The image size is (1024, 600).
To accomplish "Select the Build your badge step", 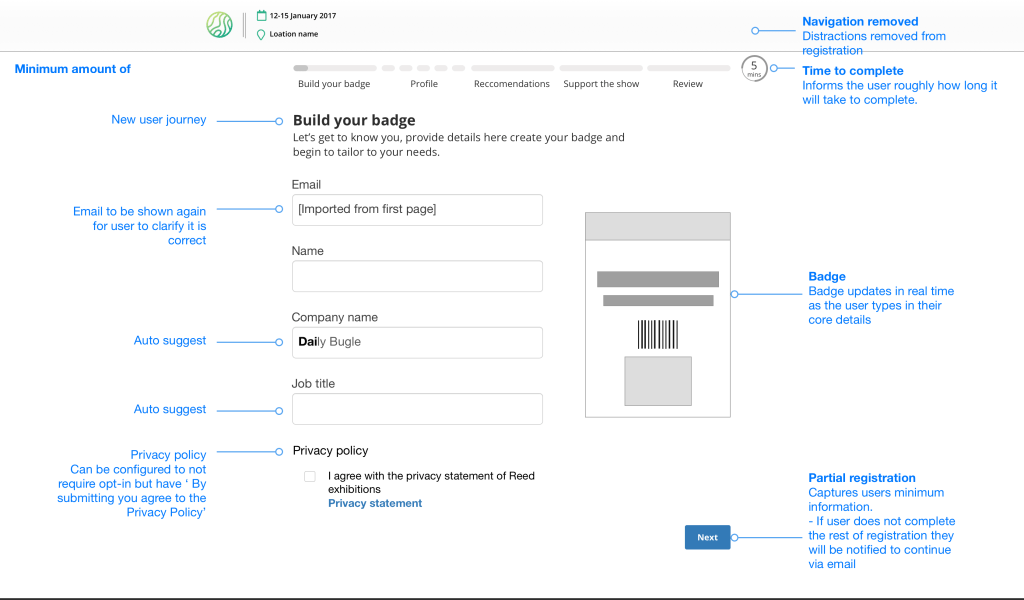I will tap(334, 84).
